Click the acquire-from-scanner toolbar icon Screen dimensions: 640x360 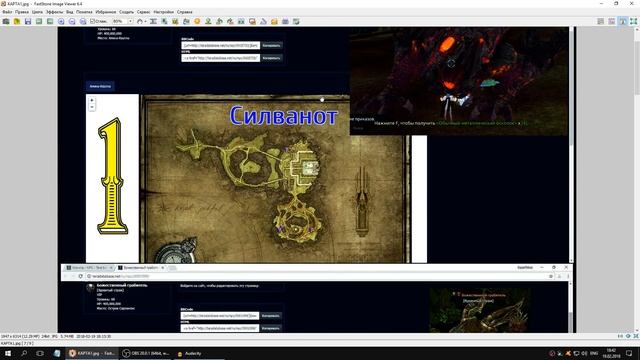click(6, 21)
